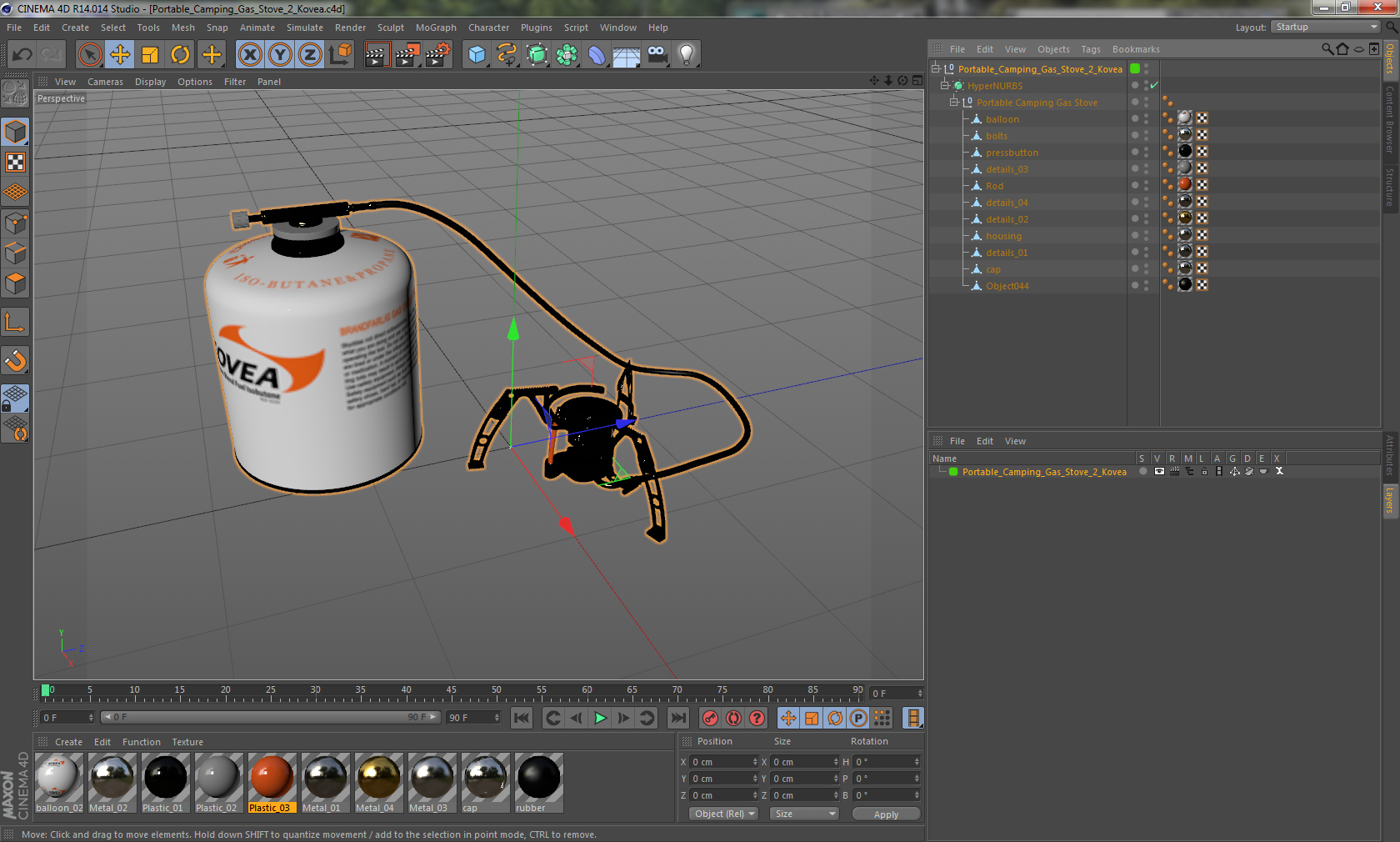
Task: Select the balloon_02 material
Action: click(59, 783)
